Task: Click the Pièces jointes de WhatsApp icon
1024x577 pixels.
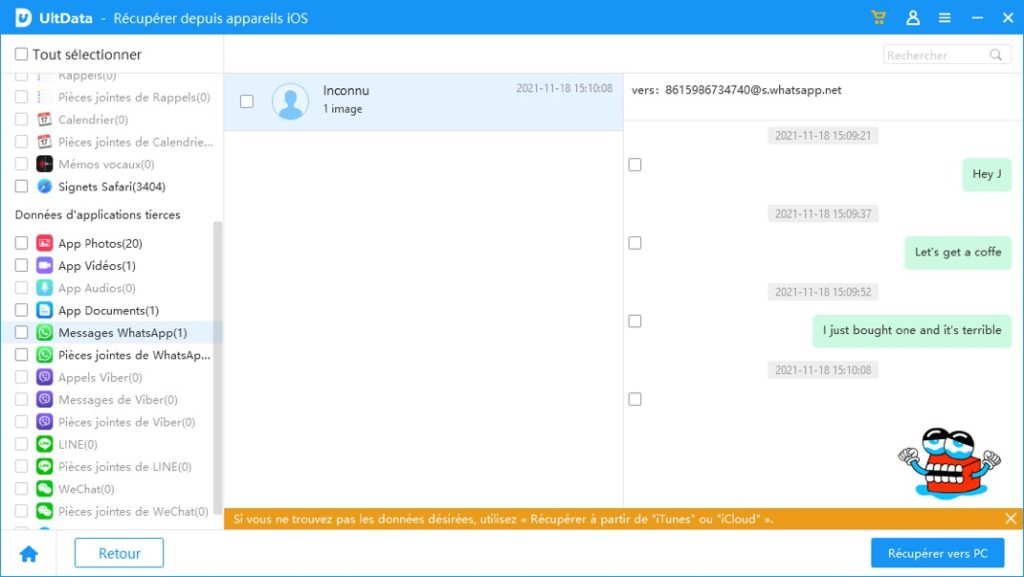Action: [x=44, y=355]
